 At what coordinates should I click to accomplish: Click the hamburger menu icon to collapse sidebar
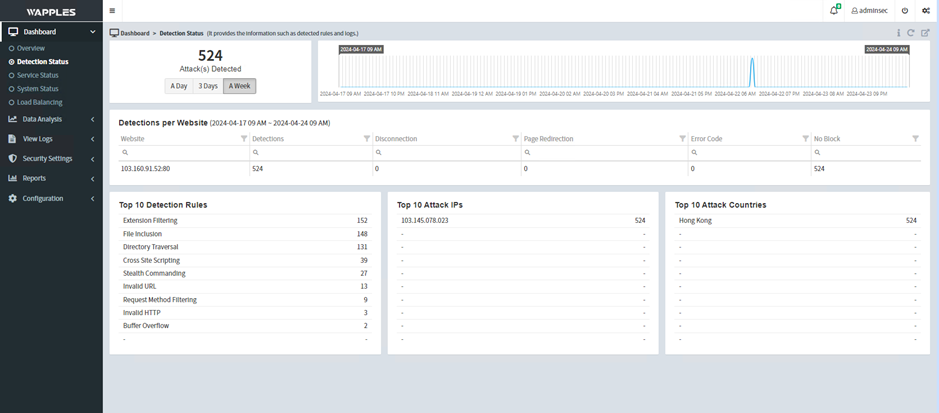point(112,11)
